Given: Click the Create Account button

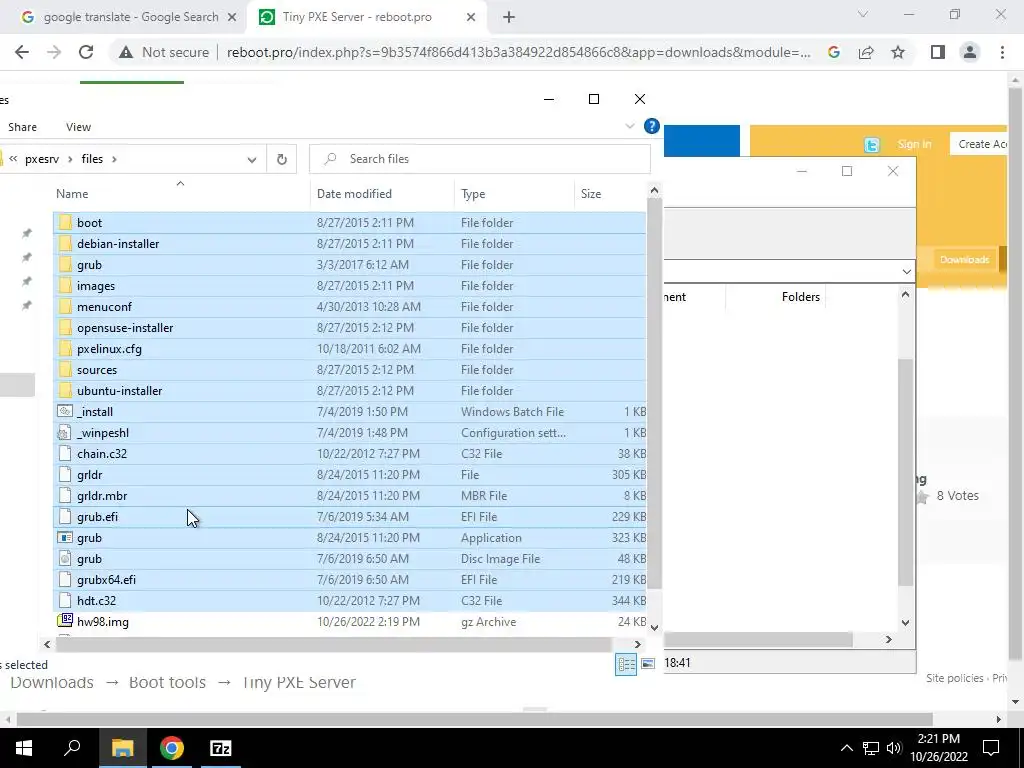Looking at the screenshot, I should click(979, 144).
